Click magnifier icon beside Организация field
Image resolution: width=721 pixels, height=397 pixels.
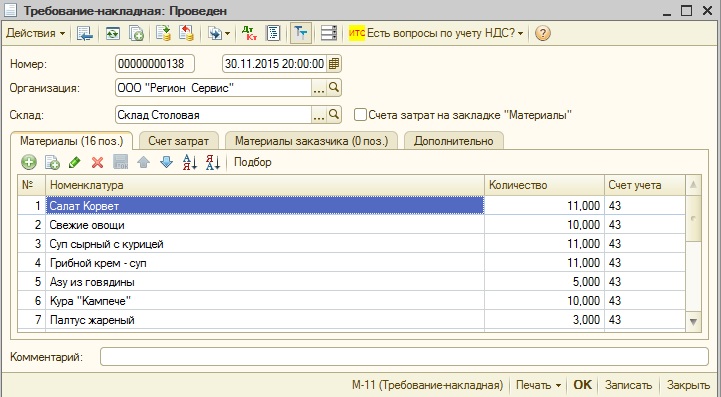click(x=334, y=87)
